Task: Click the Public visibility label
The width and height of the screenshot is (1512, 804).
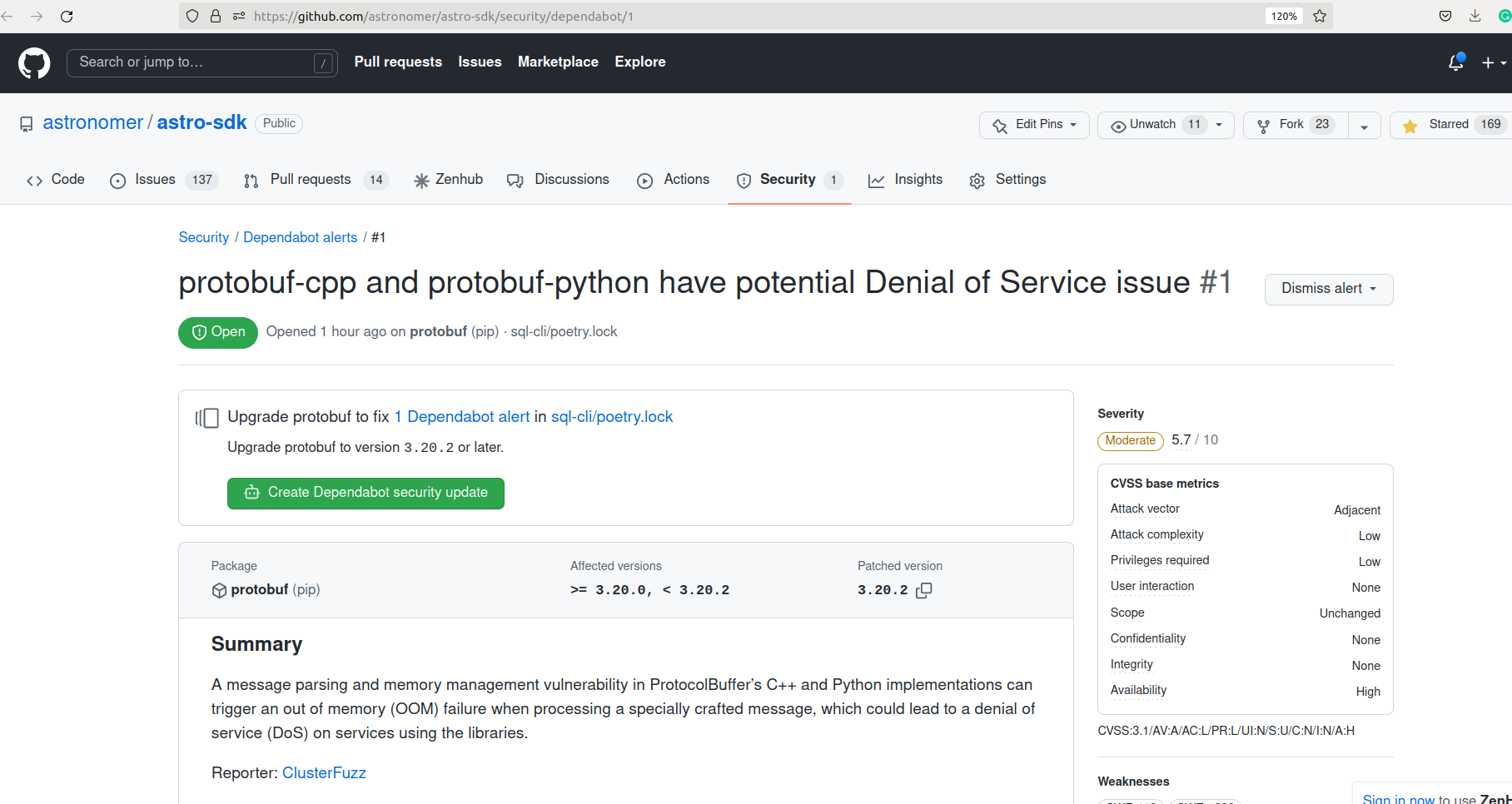Action: click(279, 123)
